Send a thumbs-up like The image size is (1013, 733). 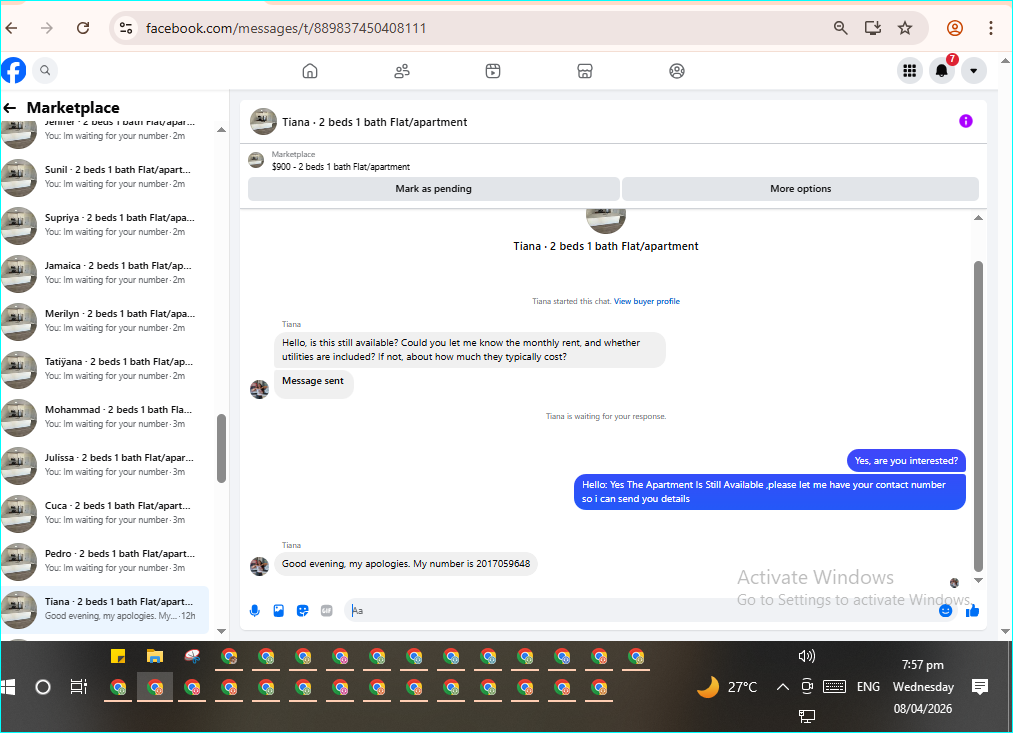click(972, 610)
